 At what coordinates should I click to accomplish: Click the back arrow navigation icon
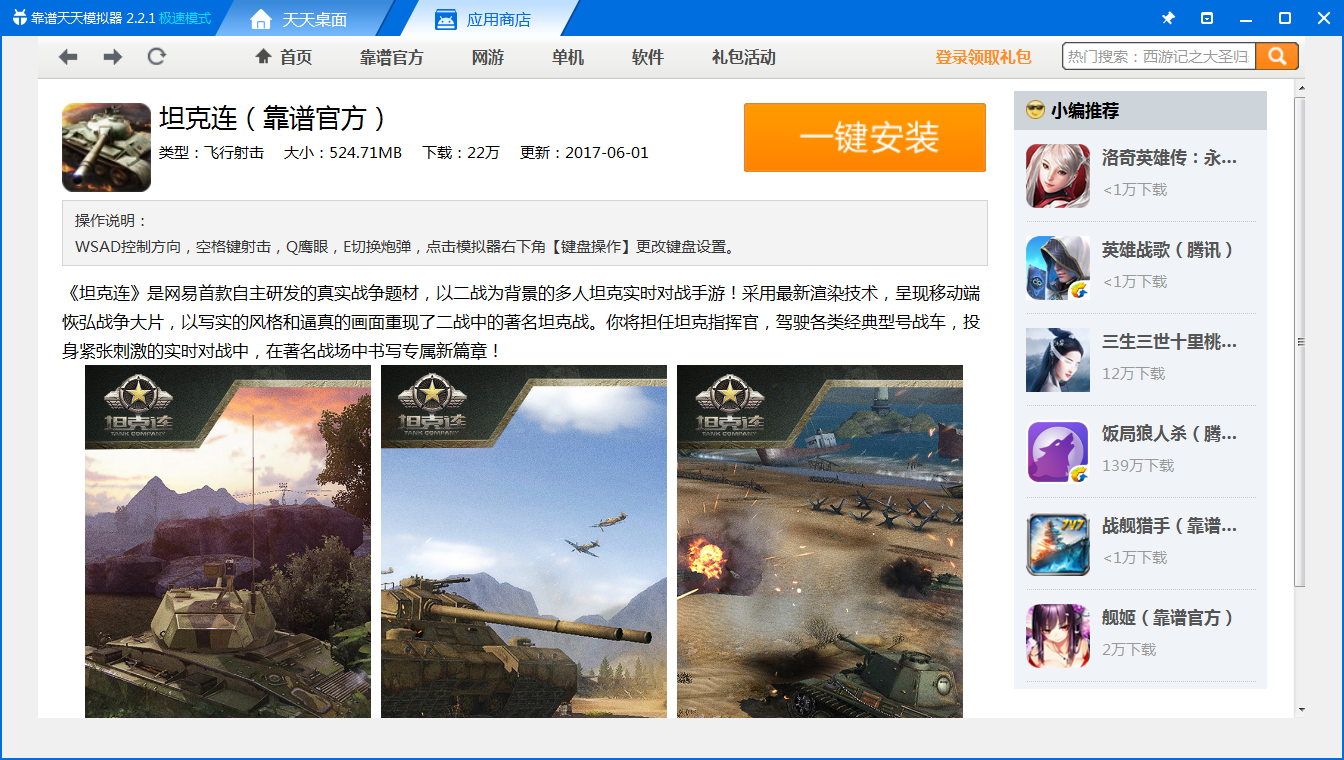pos(68,57)
